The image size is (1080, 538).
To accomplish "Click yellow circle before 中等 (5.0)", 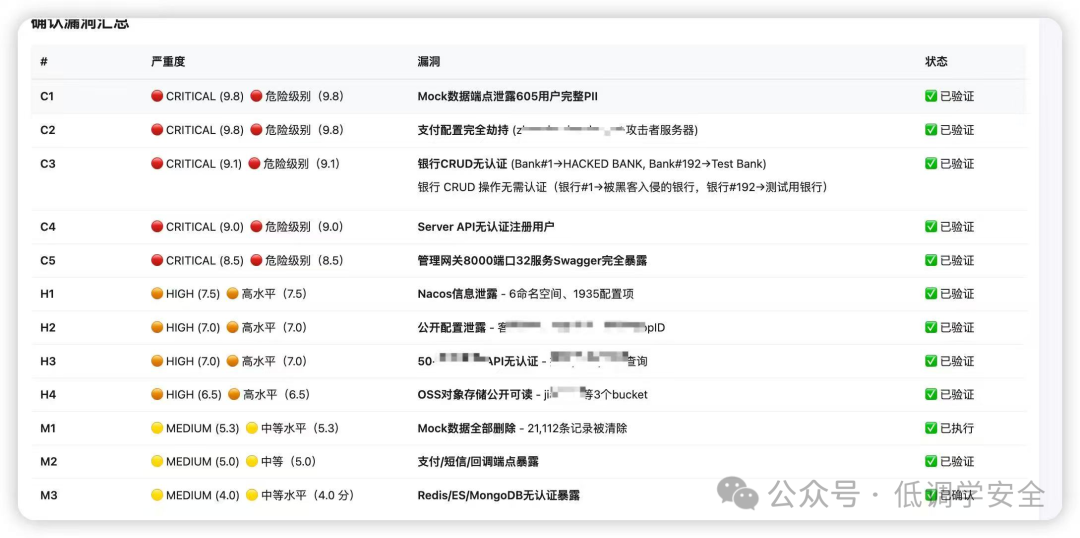I will coord(252,462).
